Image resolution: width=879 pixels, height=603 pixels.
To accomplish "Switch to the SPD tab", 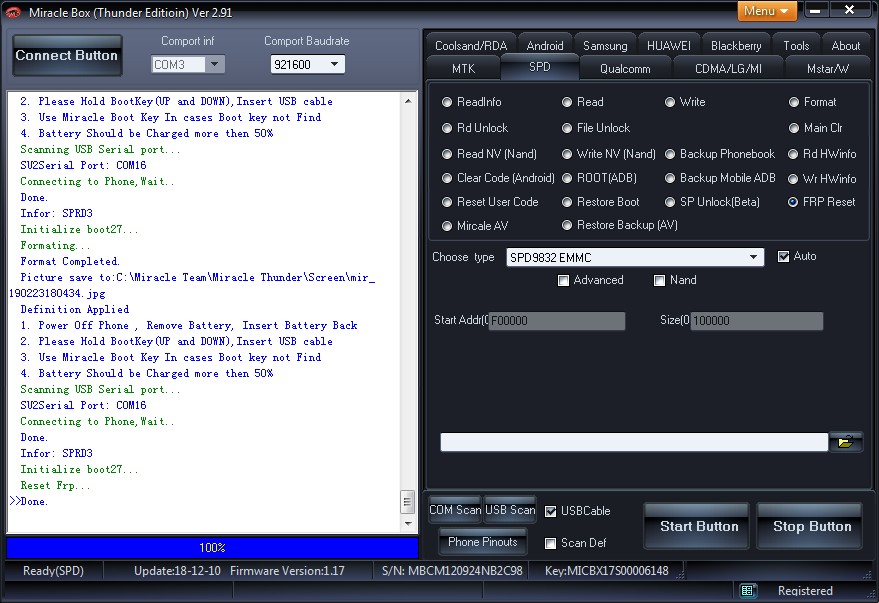I will coord(539,66).
